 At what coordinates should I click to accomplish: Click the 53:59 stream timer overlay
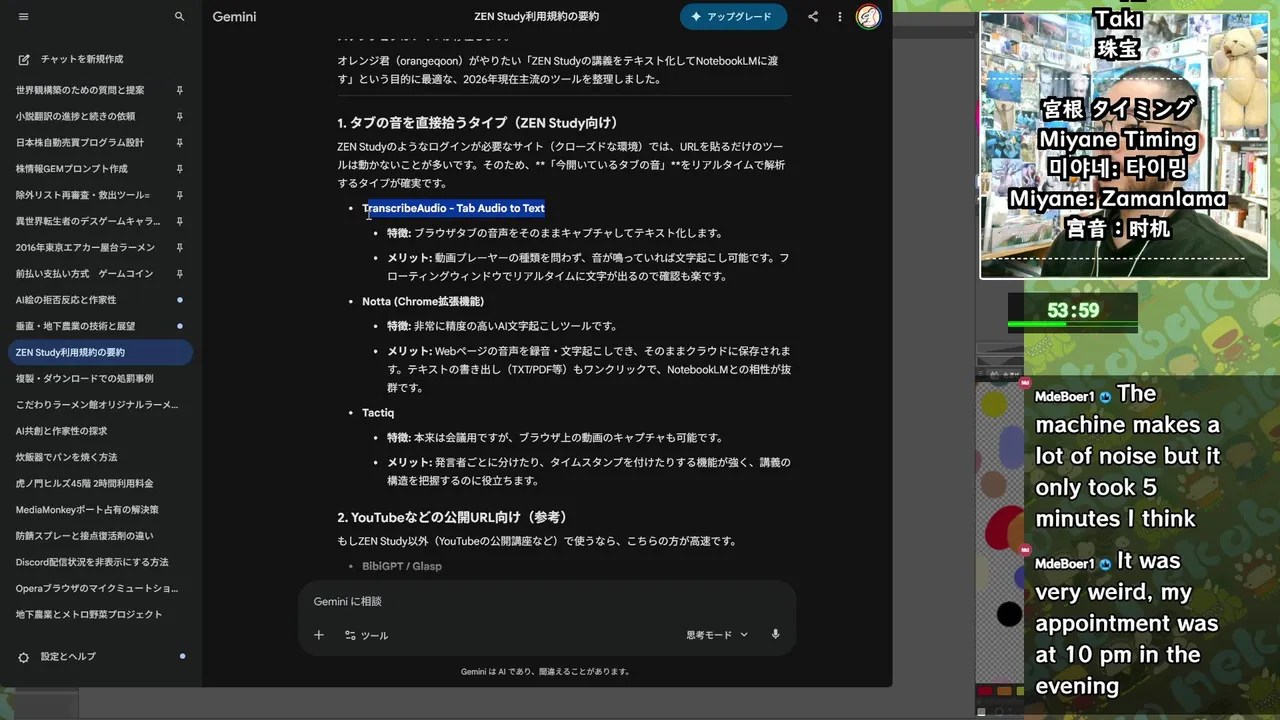1073,310
